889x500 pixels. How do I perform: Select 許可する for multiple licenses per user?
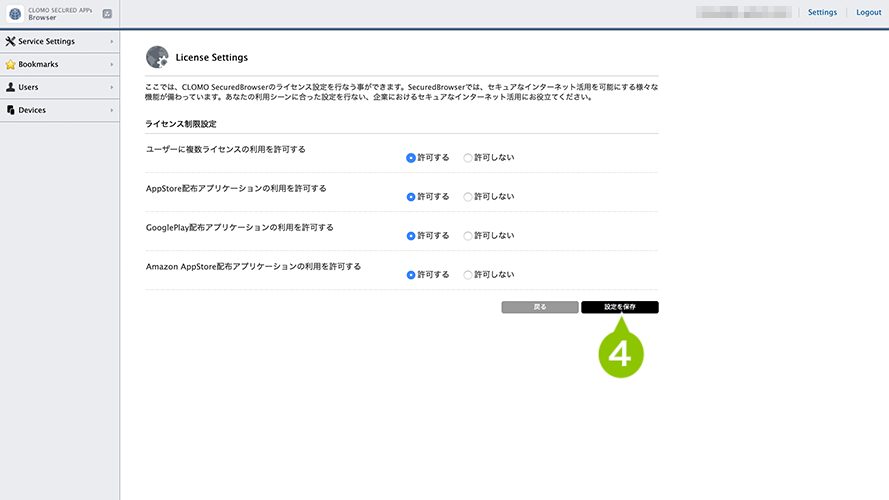[x=411, y=158]
